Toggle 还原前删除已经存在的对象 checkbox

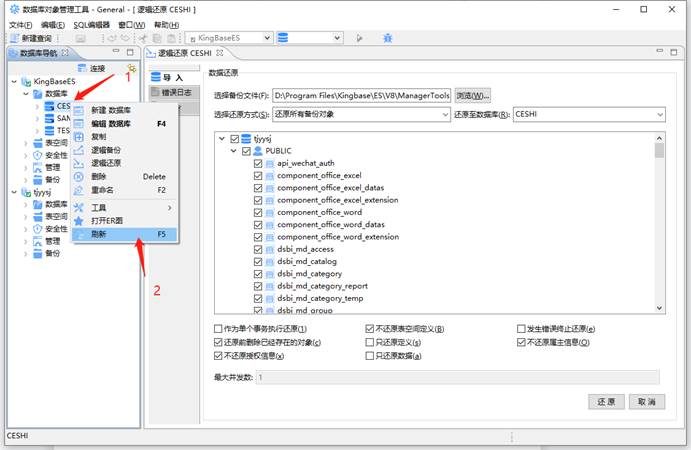(x=218, y=342)
